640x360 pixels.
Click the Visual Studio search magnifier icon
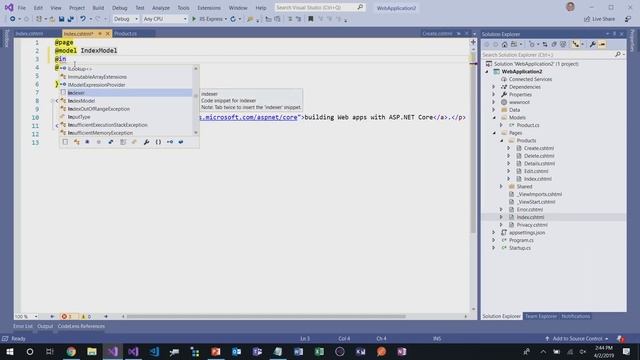(360, 7)
